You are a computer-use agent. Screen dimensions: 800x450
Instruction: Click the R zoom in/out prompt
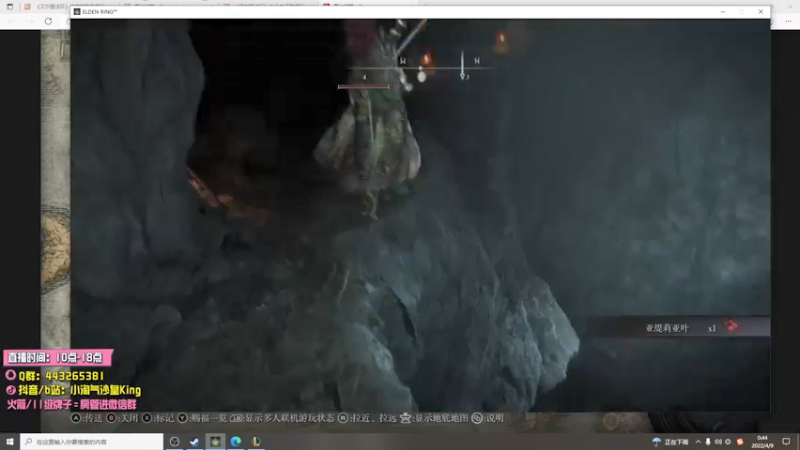[367, 418]
